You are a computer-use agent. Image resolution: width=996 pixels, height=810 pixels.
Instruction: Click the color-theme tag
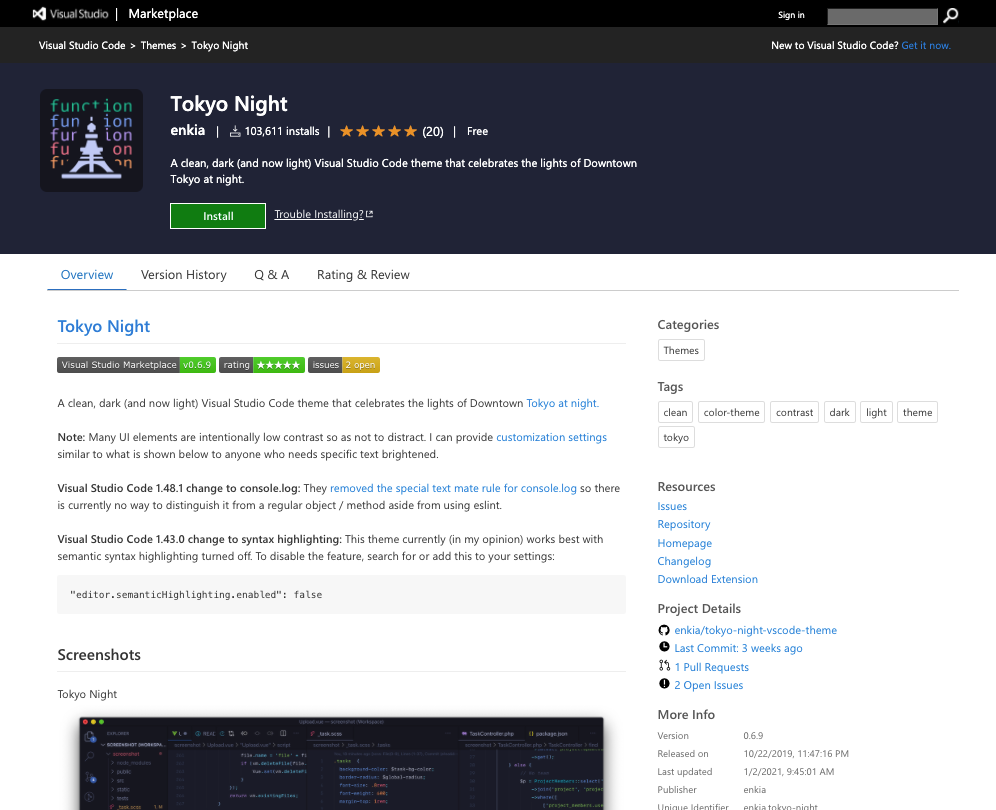[x=731, y=412]
